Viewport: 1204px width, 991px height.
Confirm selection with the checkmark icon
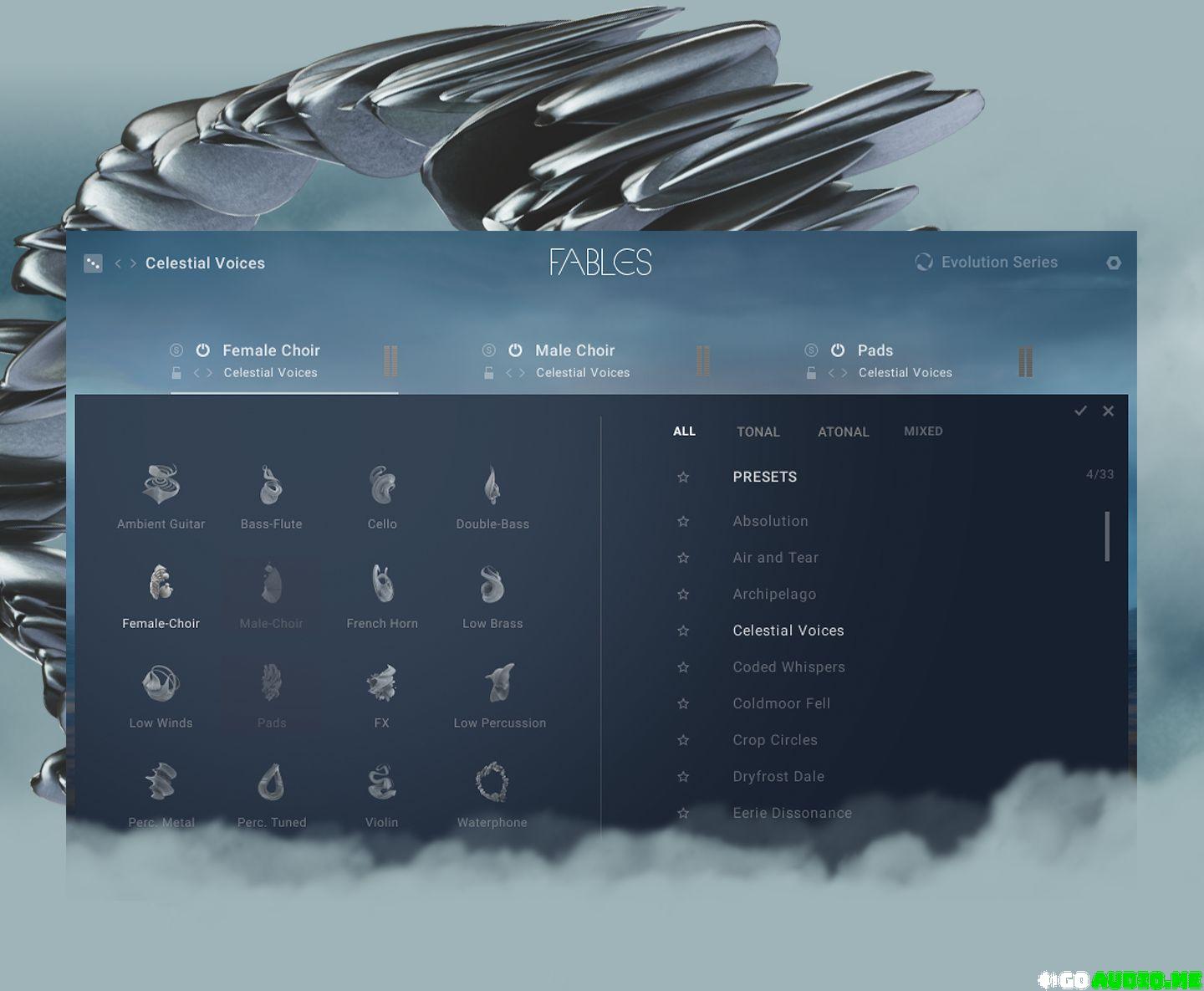click(x=1080, y=411)
